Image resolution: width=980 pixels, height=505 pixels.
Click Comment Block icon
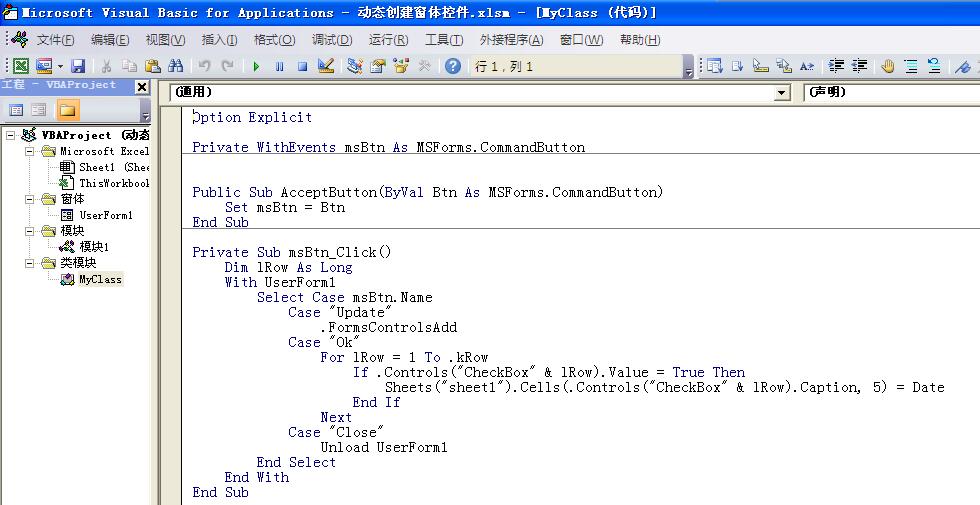(911, 66)
